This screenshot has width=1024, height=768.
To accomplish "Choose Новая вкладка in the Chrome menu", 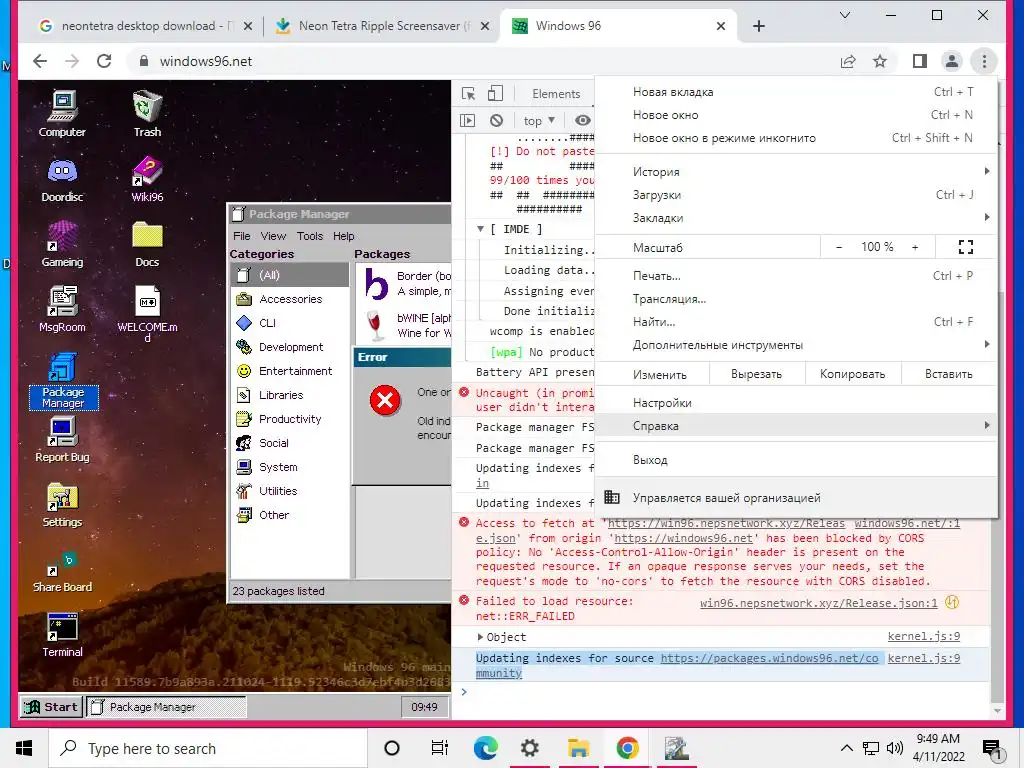I will (795, 92).
